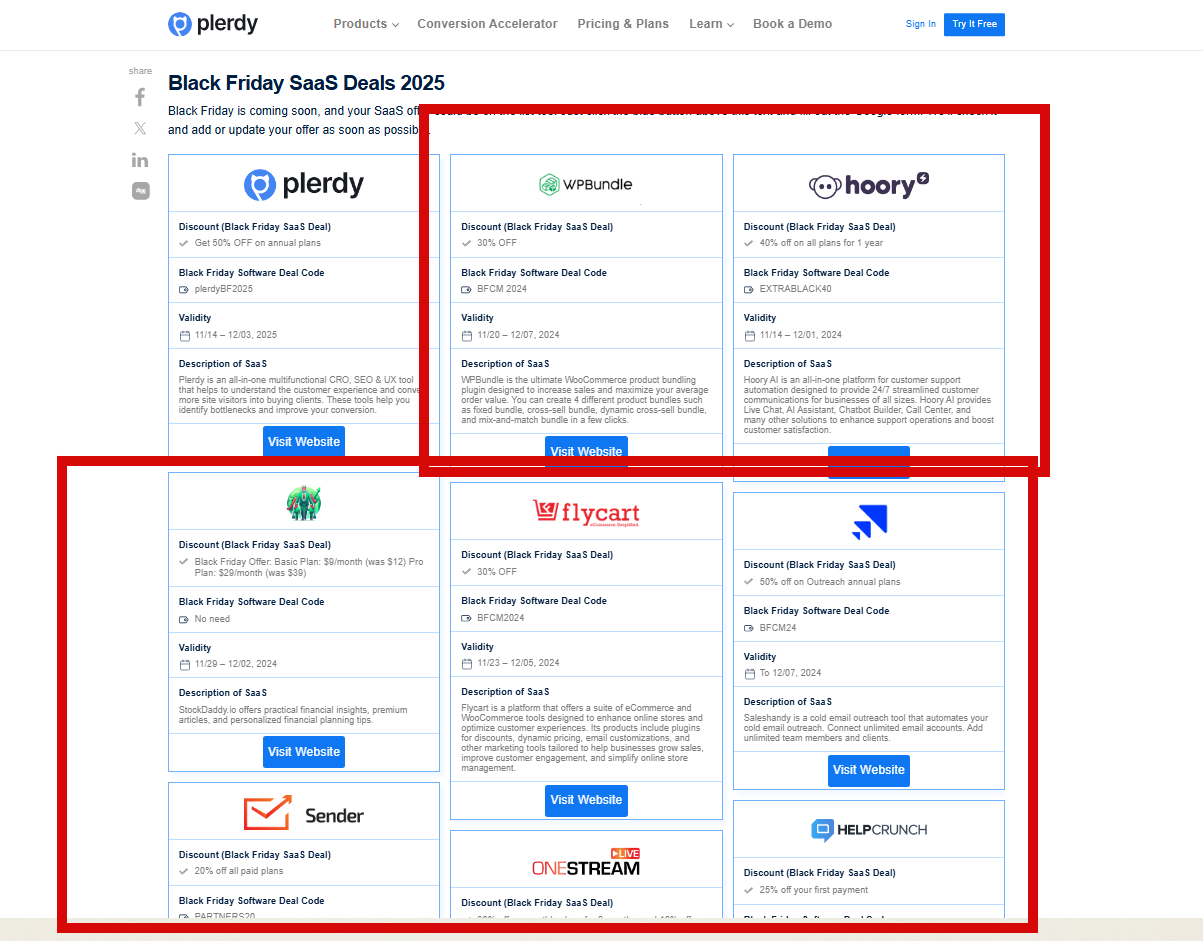Image resolution: width=1203 pixels, height=941 pixels.
Task: Click the Sender envelope logo
Action: [304, 813]
